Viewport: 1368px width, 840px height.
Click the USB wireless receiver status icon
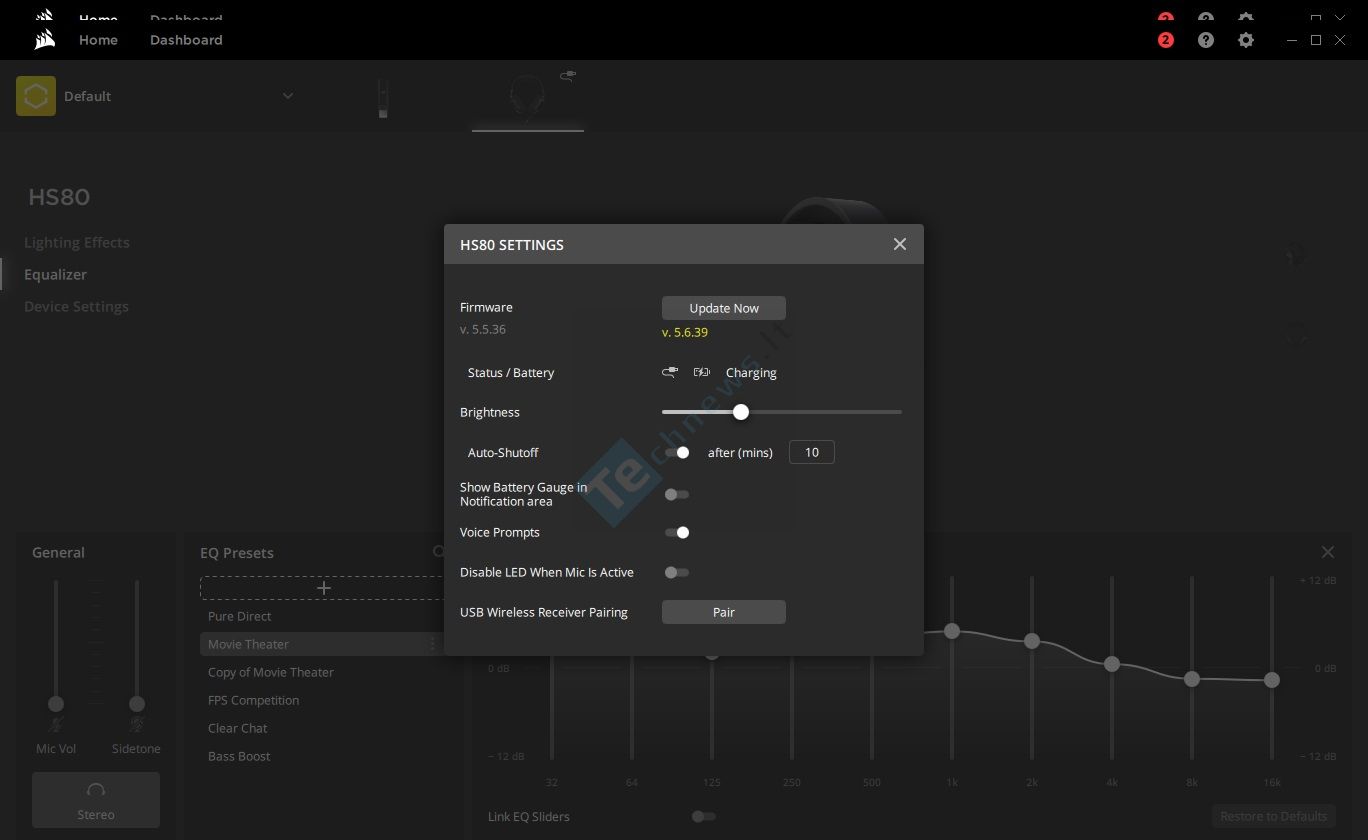click(670, 372)
